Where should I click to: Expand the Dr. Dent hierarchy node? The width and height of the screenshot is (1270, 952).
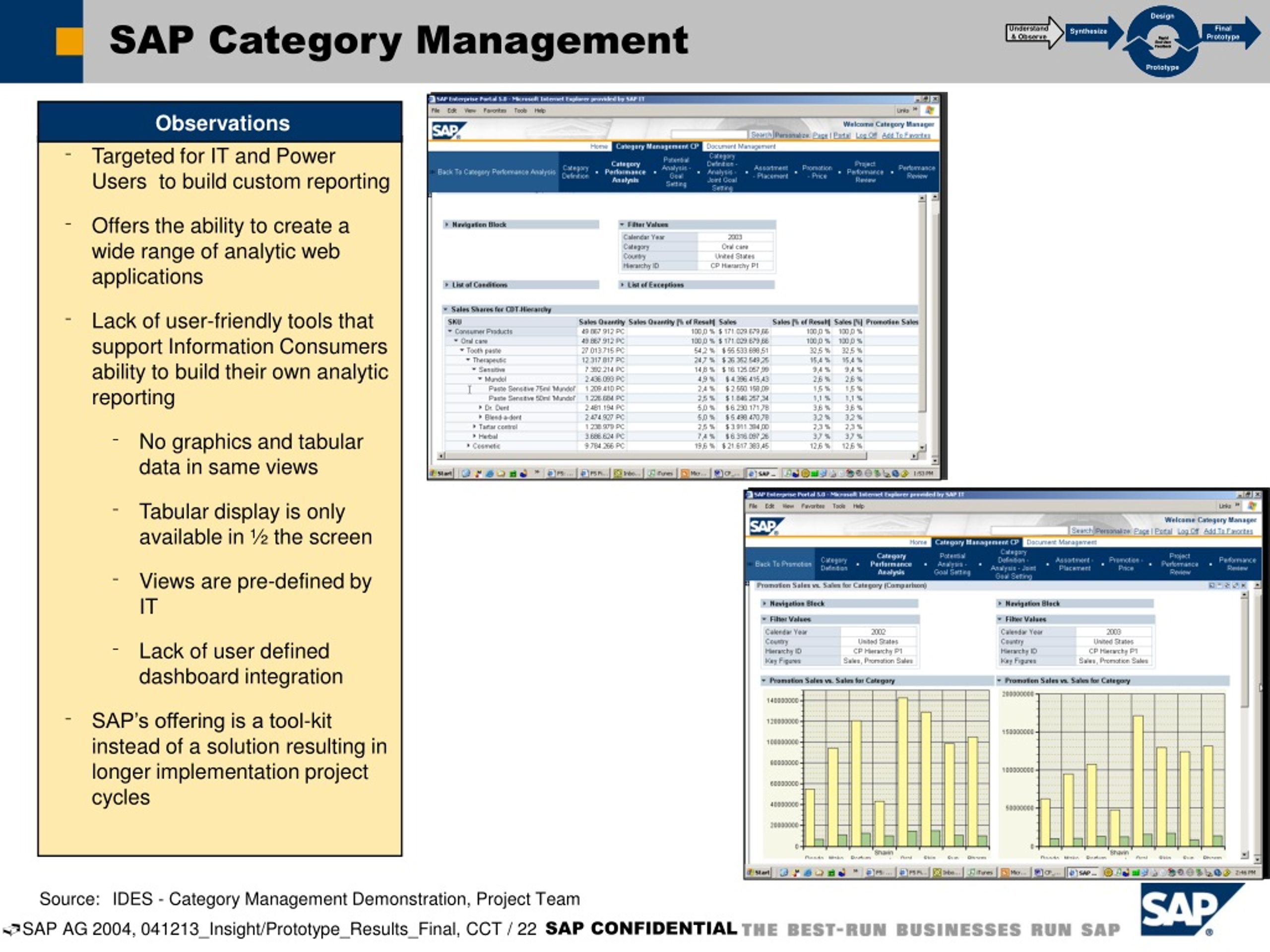[480, 408]
